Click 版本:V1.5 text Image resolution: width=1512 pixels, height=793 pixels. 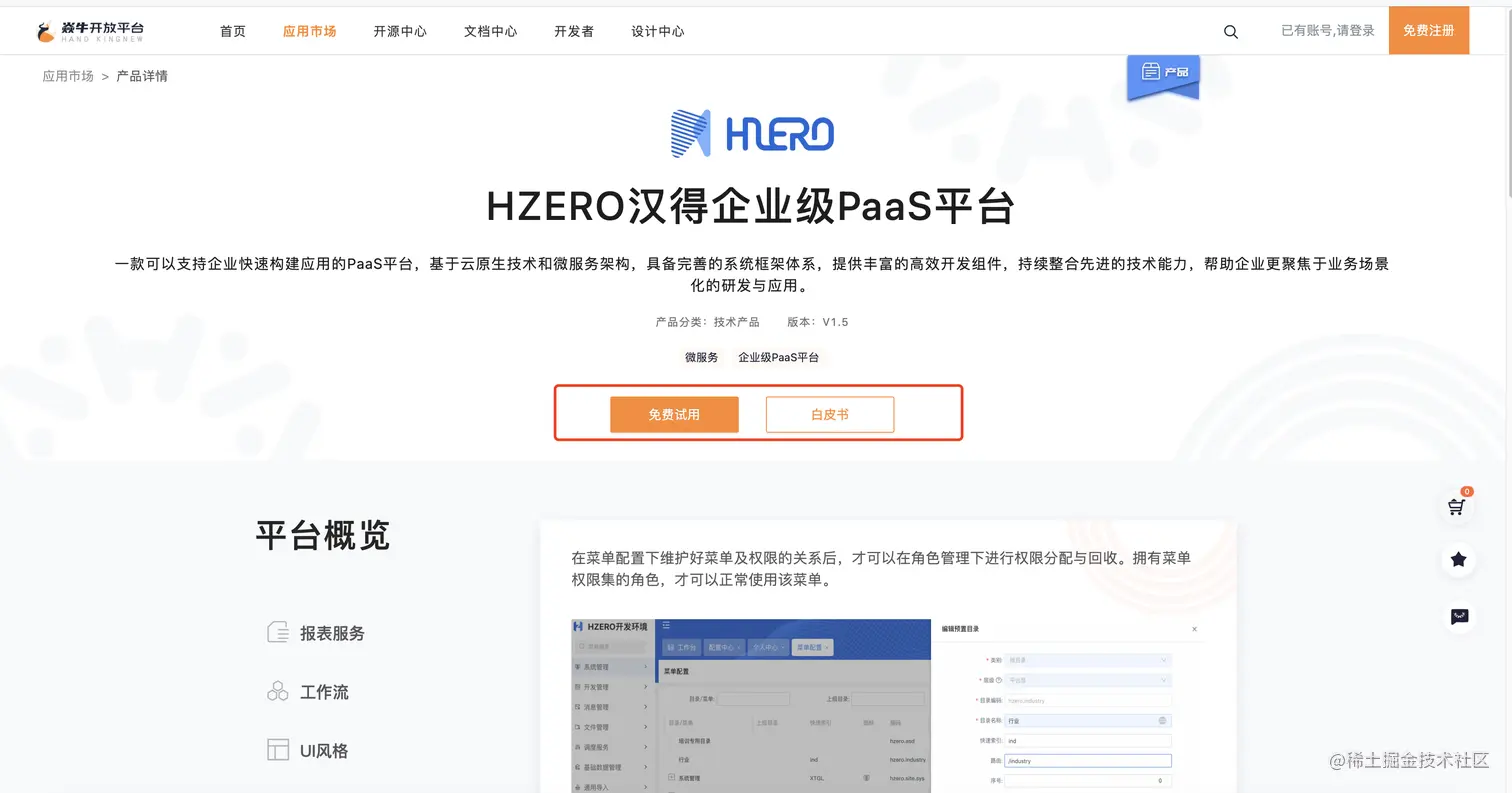pos(818,322)
